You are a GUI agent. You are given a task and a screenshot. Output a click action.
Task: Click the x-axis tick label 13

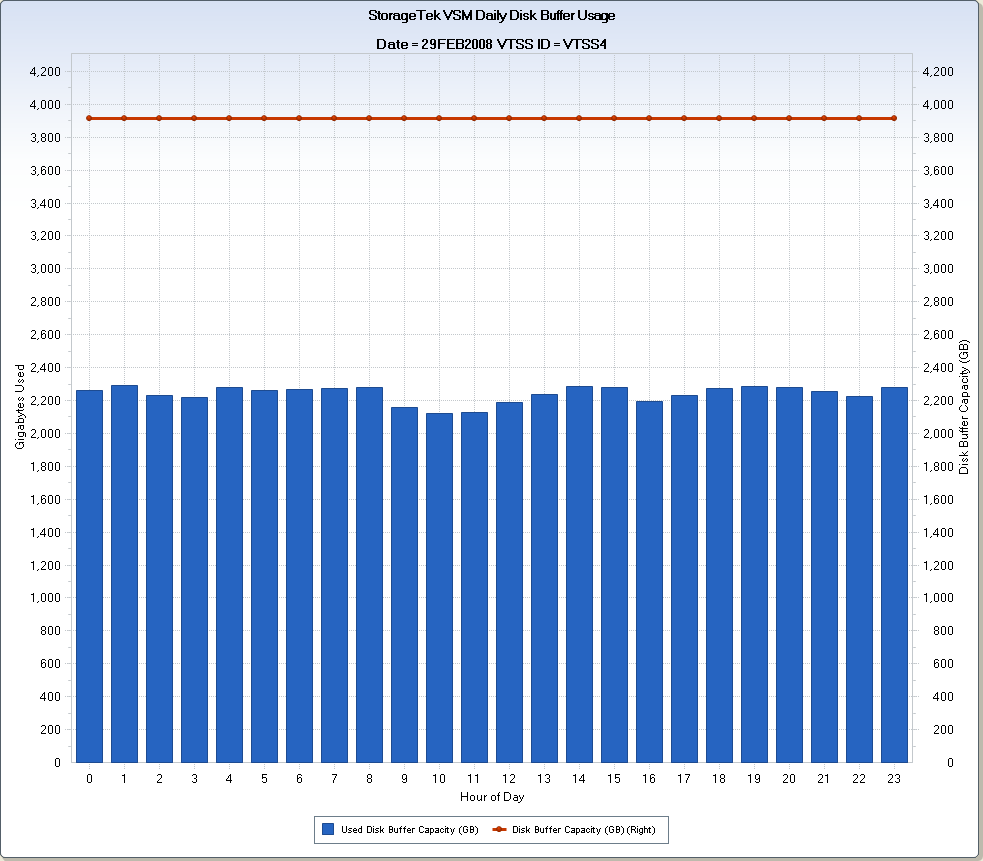pos(544,778)
